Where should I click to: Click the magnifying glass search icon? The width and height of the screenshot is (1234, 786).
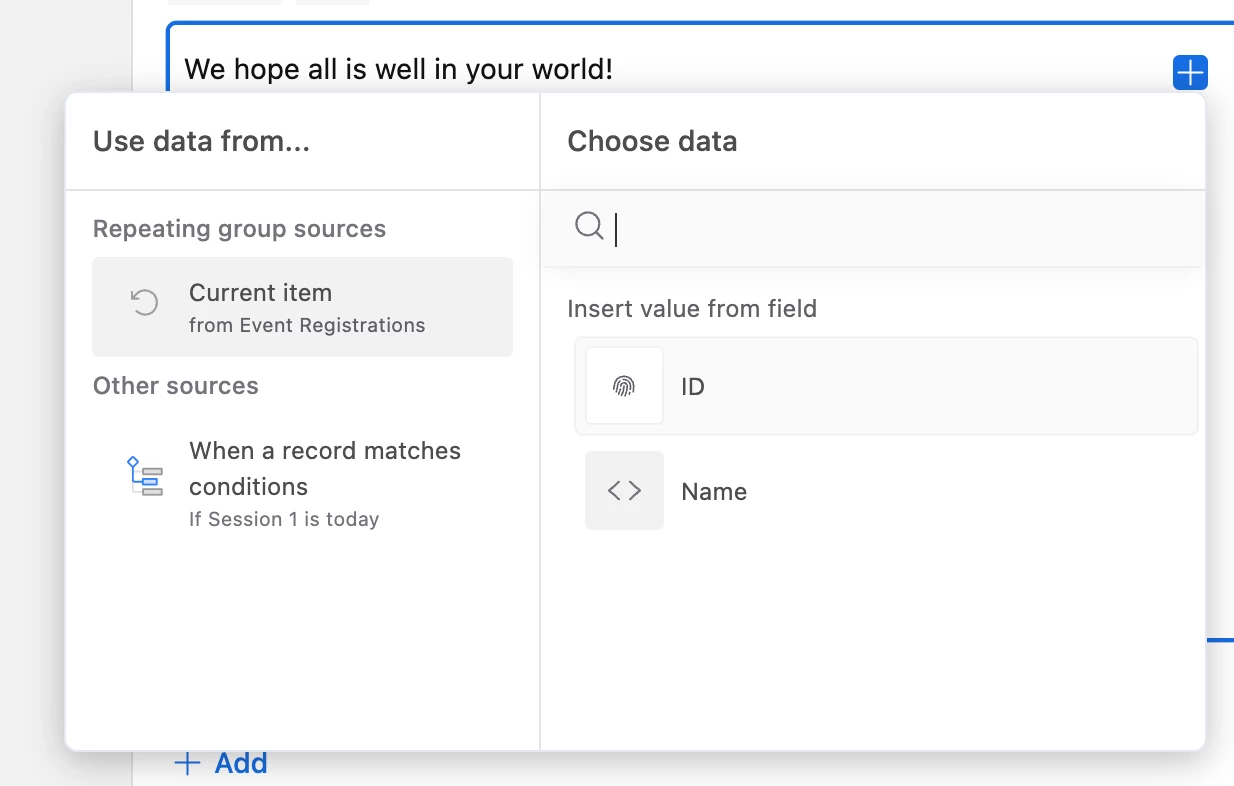point(589,228)
